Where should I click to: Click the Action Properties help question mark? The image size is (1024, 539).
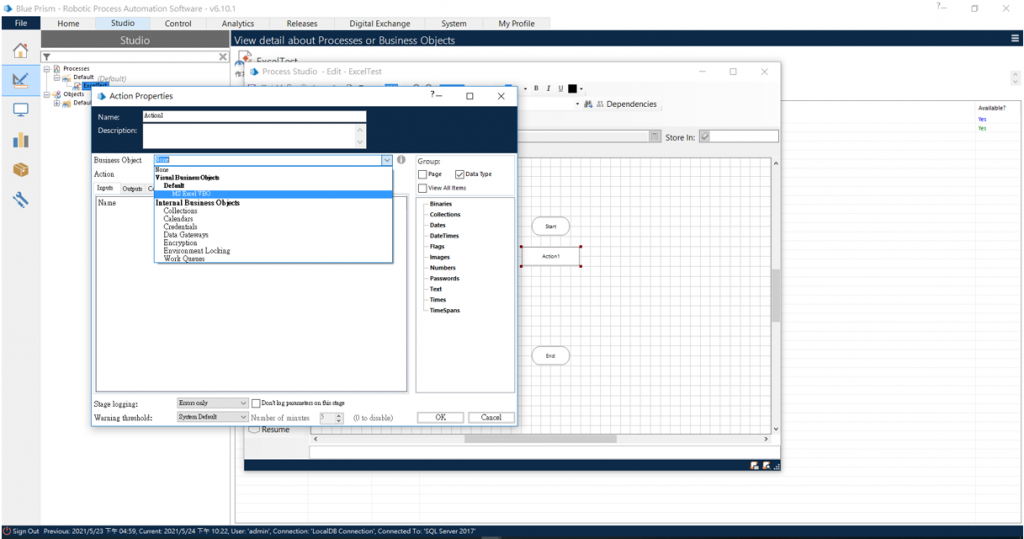coord(432,95)
